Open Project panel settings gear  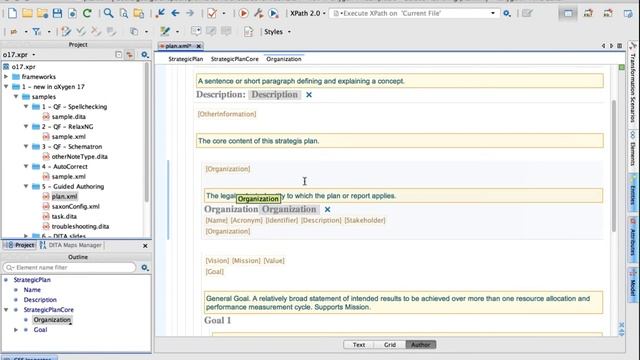(x=145, y=54)
